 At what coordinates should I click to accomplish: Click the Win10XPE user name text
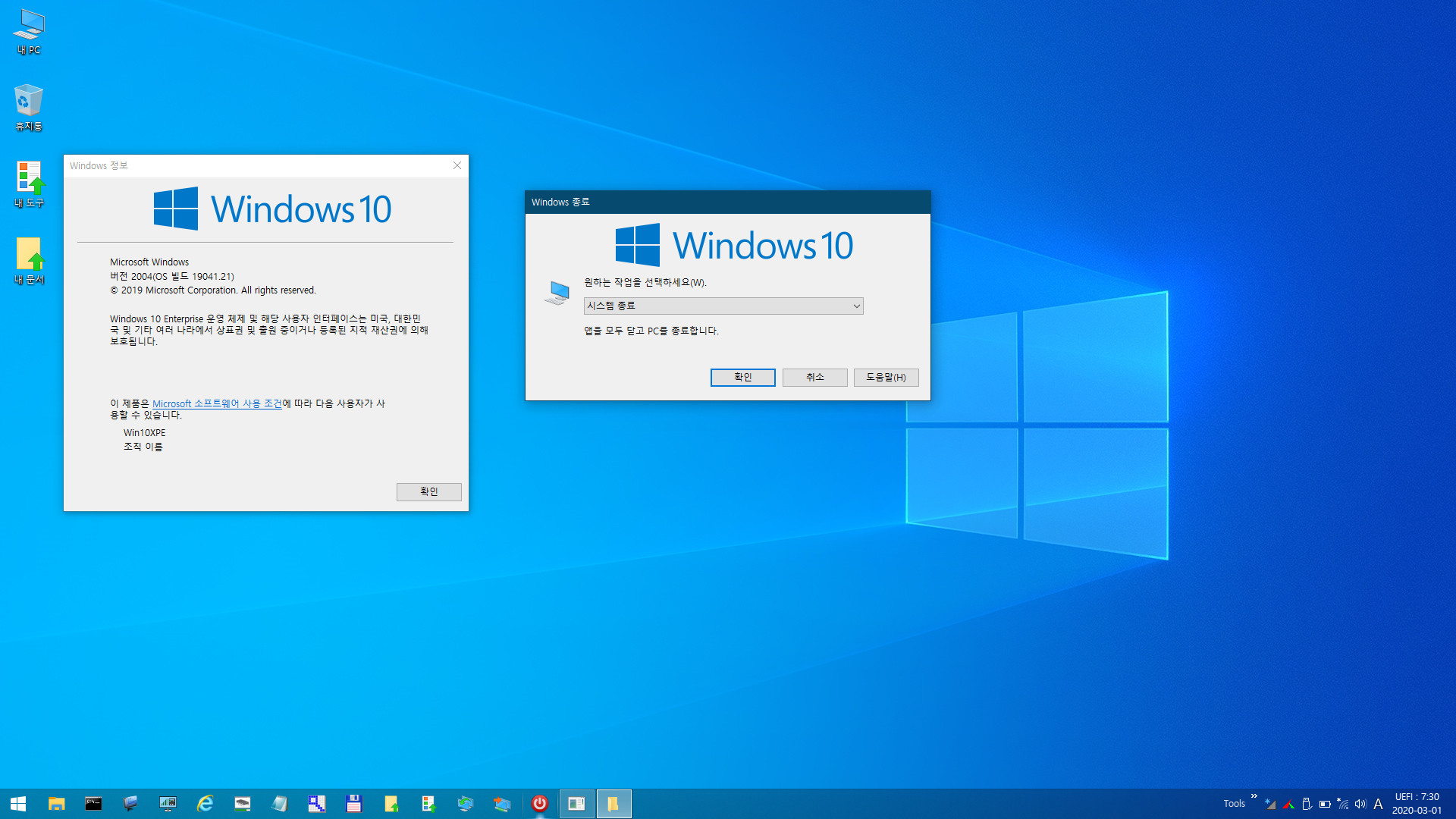[144, 433]
